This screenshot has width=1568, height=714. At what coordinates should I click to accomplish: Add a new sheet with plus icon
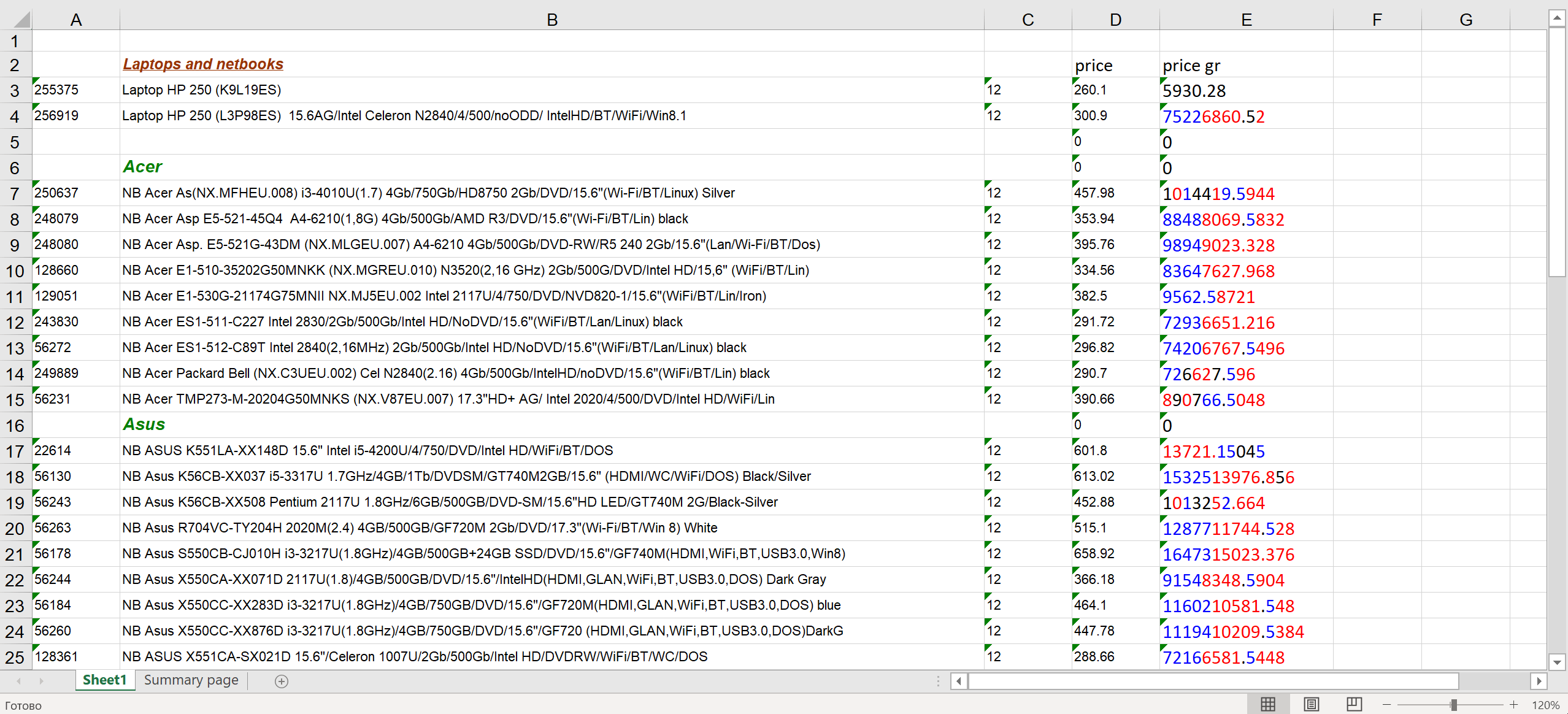pyautogui.click(x=282, y=681)
